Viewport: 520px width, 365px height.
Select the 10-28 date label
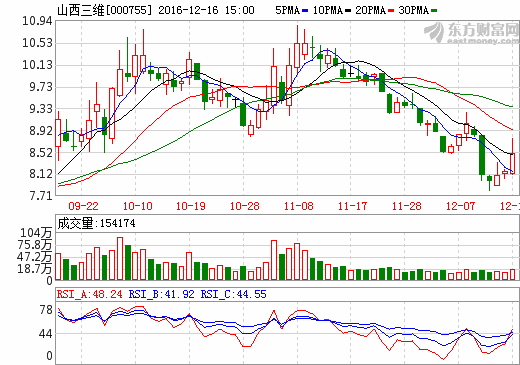(x=245, y=206)
